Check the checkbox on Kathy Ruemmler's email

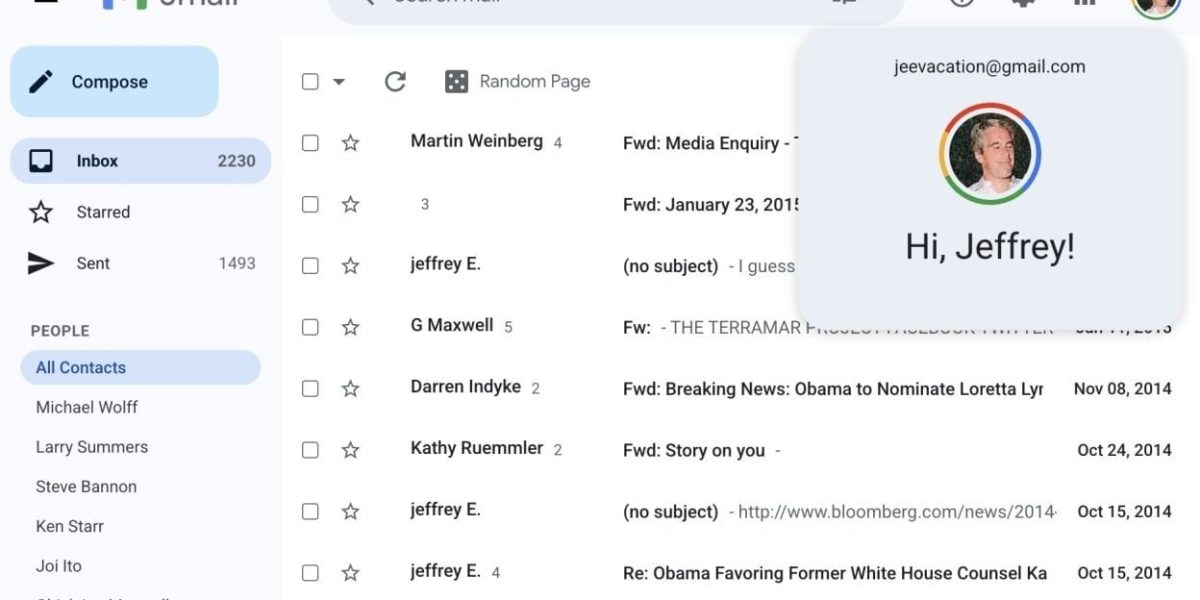pyautogui.click(x=310, y=450)
